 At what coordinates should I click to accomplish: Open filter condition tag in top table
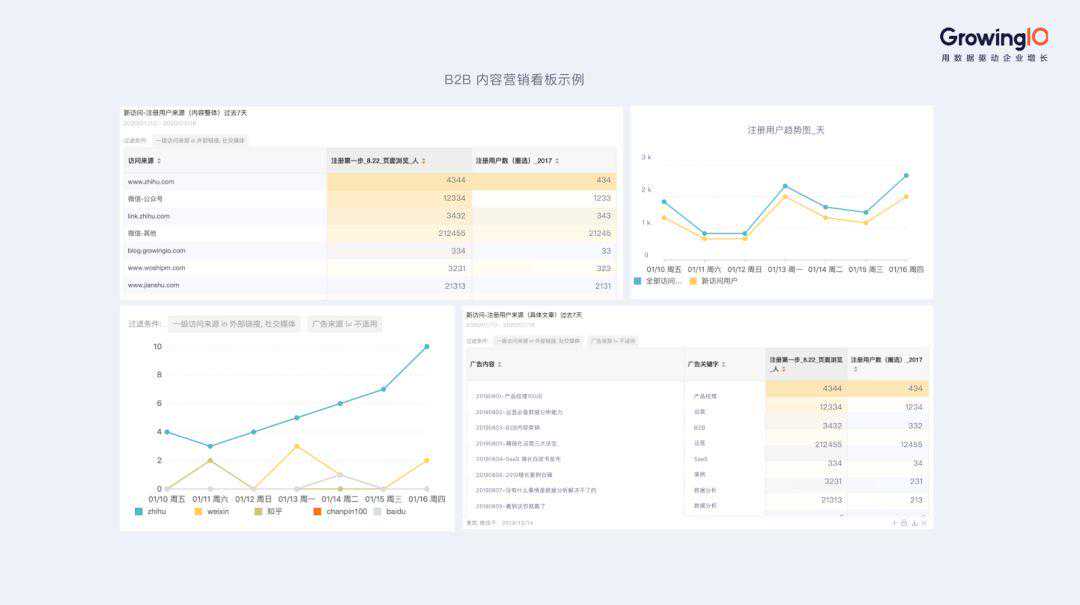point(200,141)
